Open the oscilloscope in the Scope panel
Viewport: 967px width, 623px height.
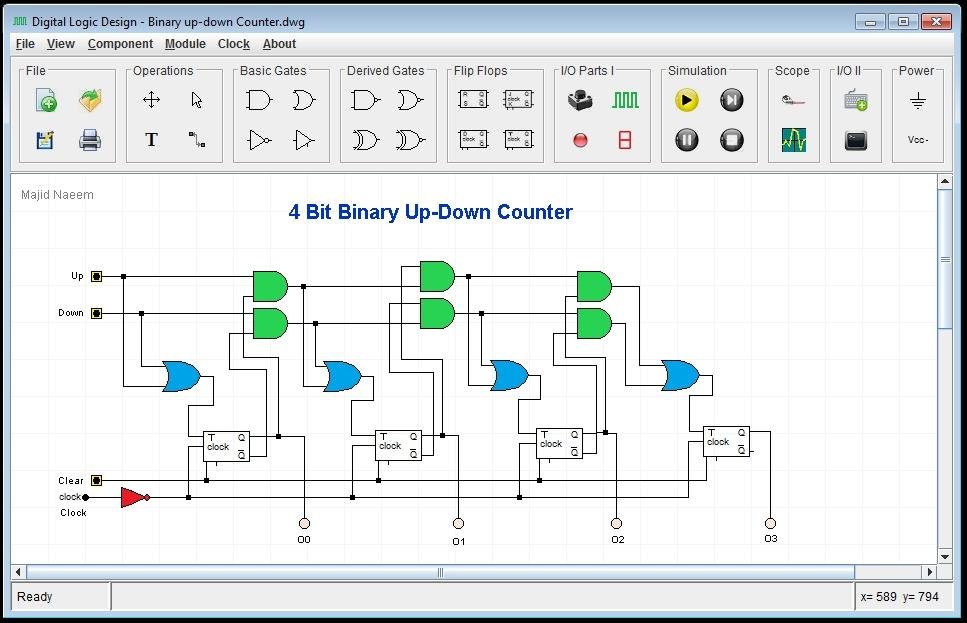pos(793,139)
